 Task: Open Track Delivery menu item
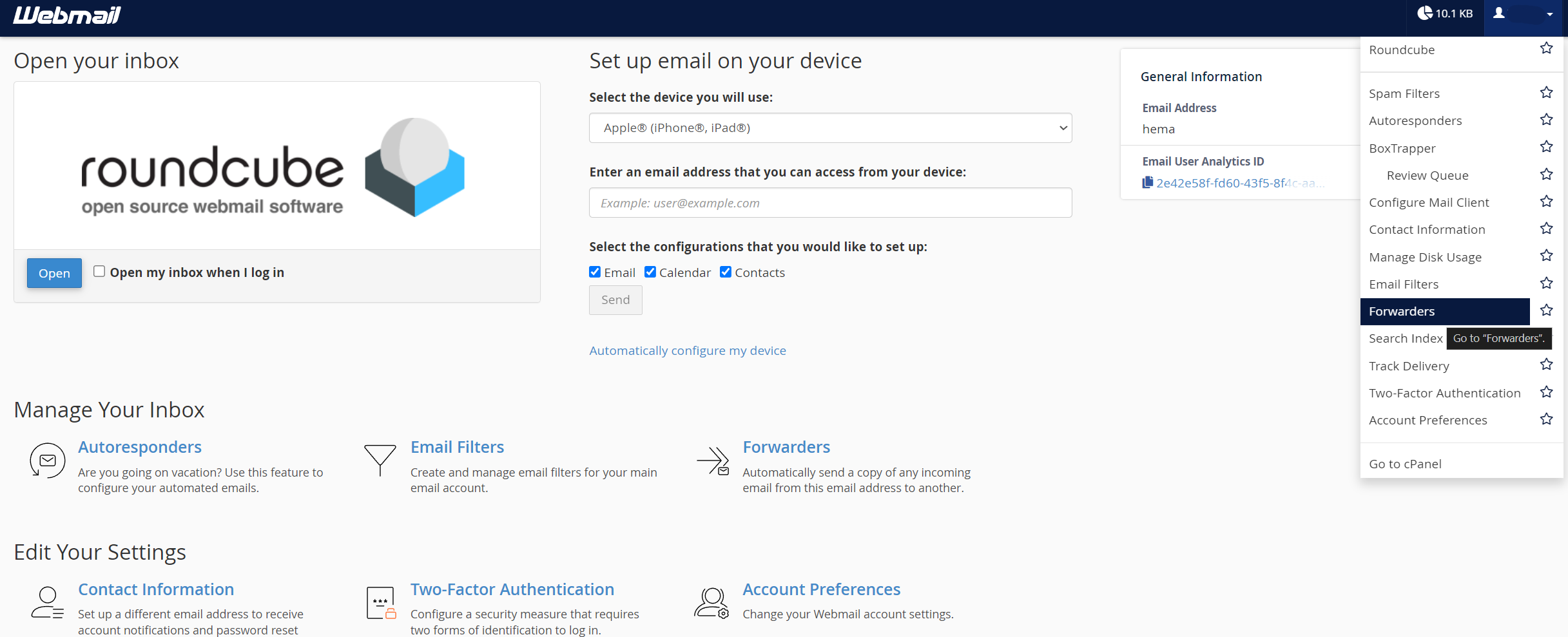pyautogui.click(x=1409, y=366)
